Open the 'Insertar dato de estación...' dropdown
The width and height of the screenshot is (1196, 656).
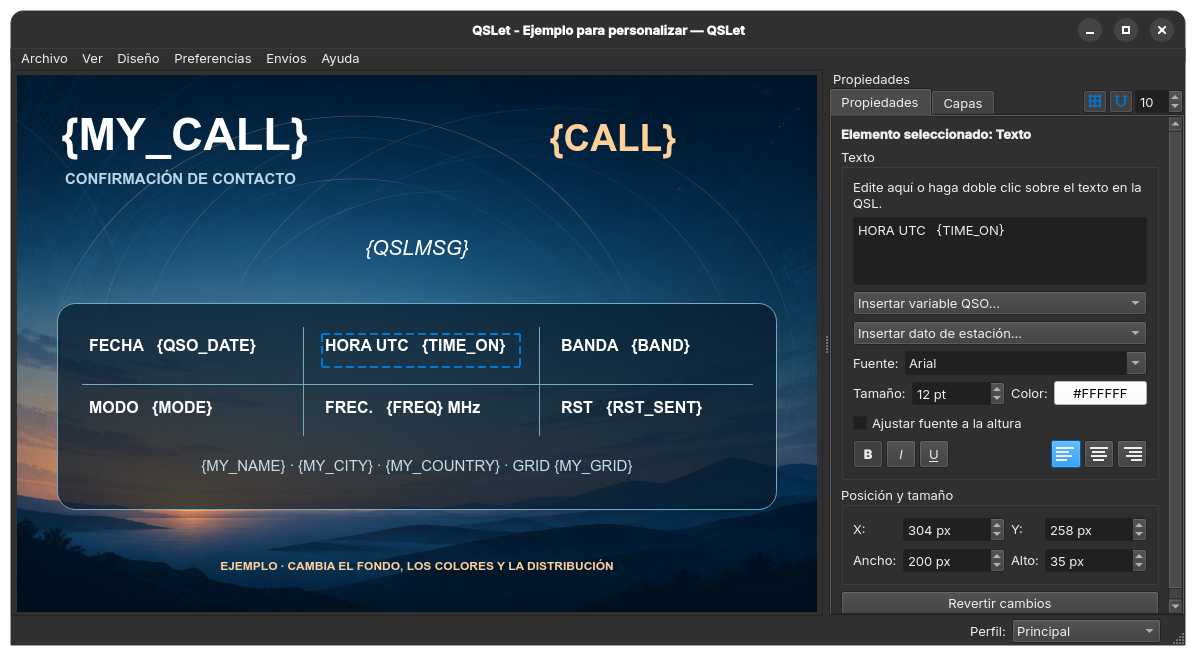pyautogui.click(x=999, y=333)
